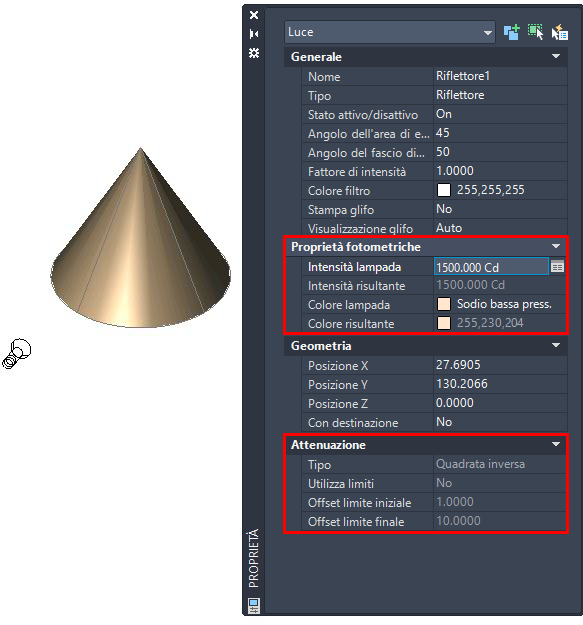
Task: Open the Quick Select tool
Action: [x=560, y=32]
